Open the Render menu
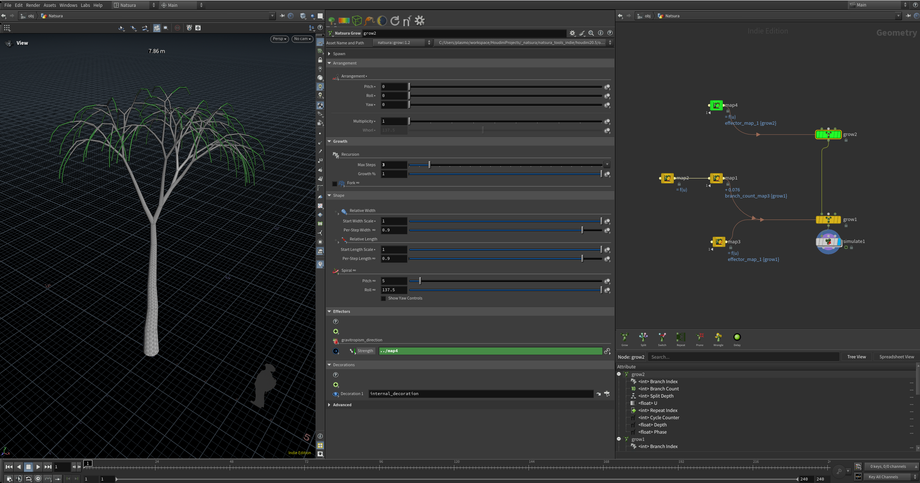 33,5
